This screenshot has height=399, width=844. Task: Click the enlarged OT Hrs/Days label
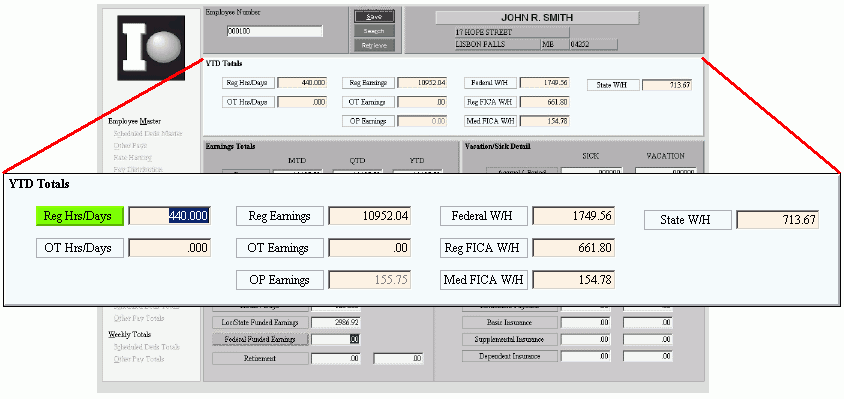pos(80,248)
